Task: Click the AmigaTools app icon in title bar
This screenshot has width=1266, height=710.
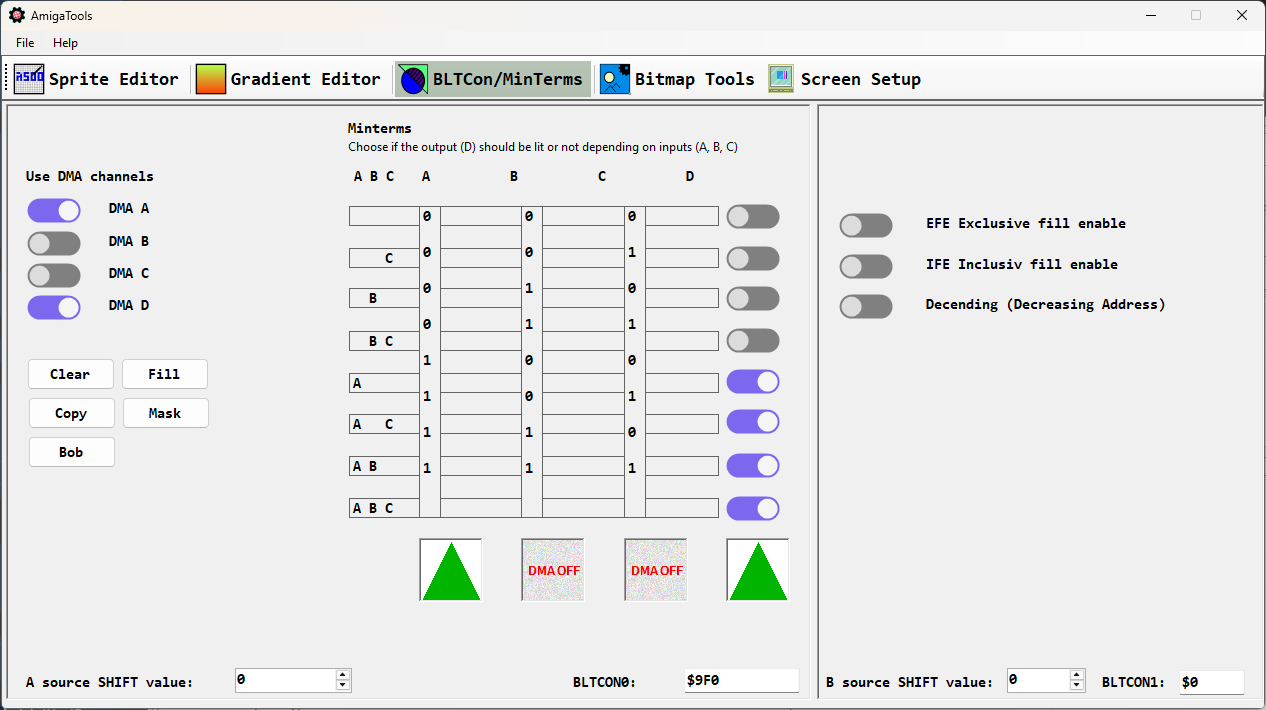Action: (x=17, y=15)
